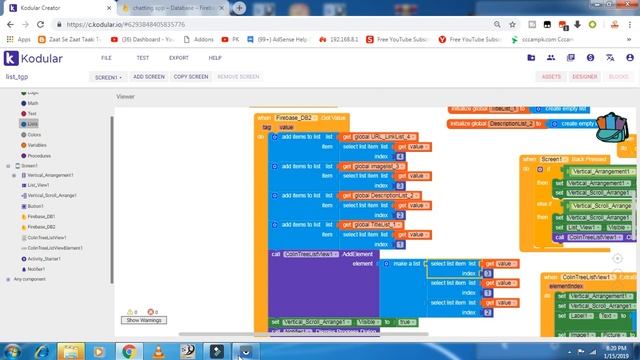The width and height of the screenshot is (640, 360).
Task: Open the Apps bookmarks shortcut
Action: [x=19, y=40]
